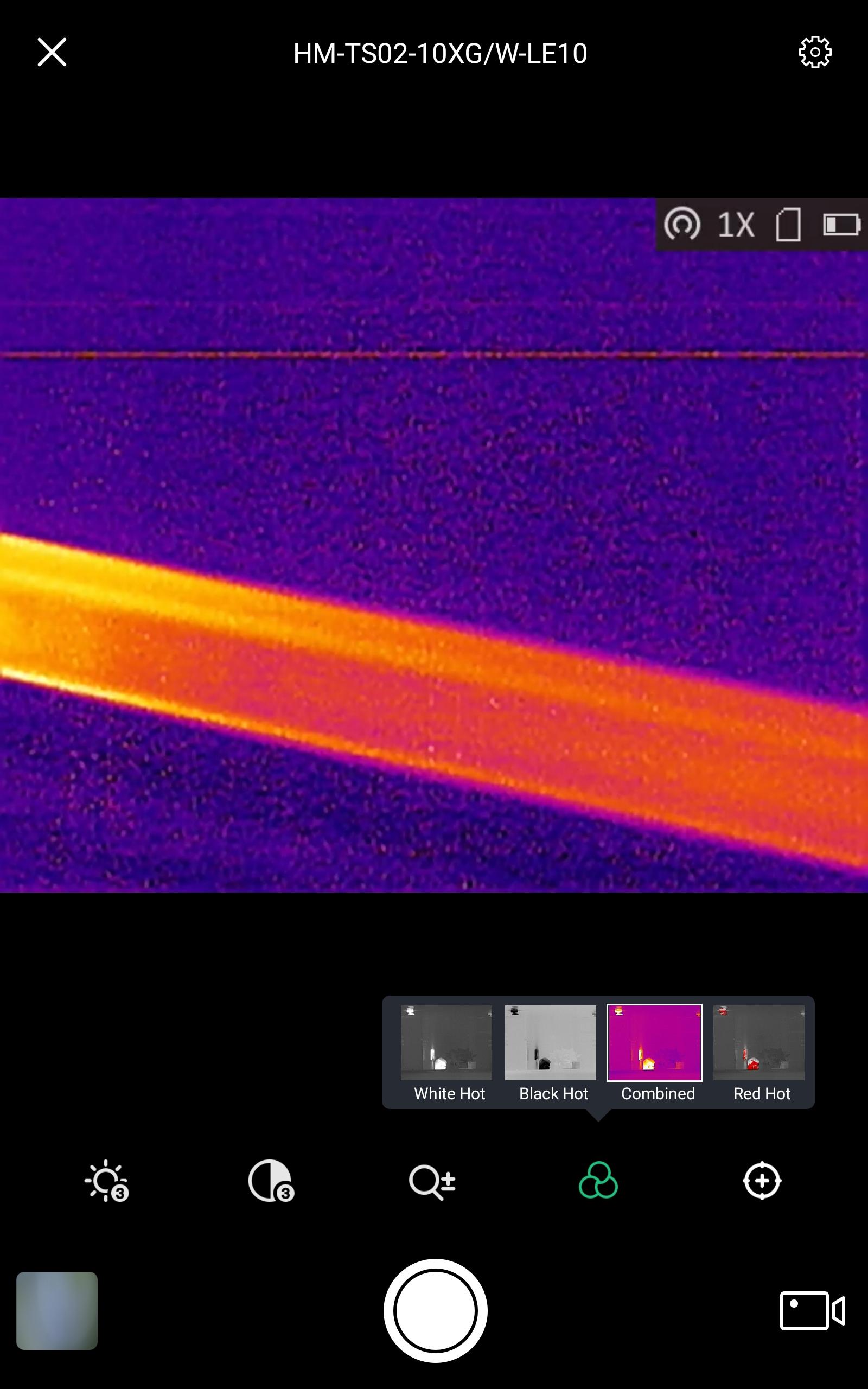
Task: Tap the HM-TS02-10XG/W-LE10 device title
Action: (x=441, y=53)
